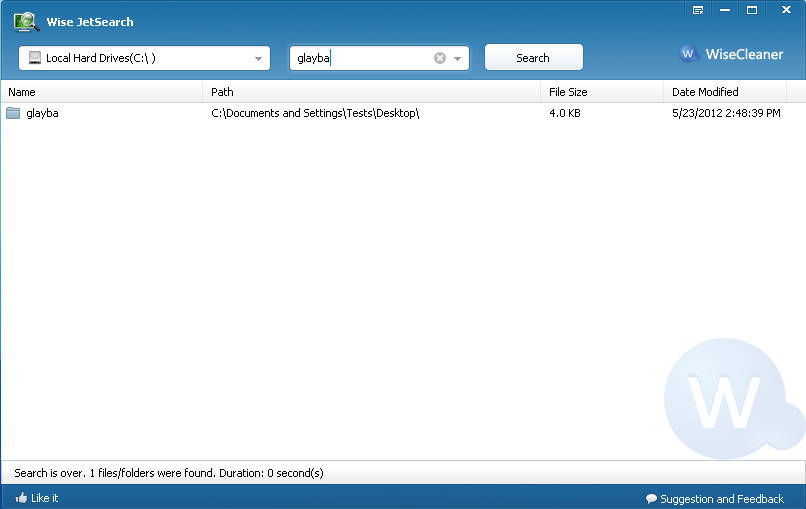The height and width of the screenshot is (509, 806).
Task: Expand the Local Hard Drives dropdown
Action: [258, 59]
